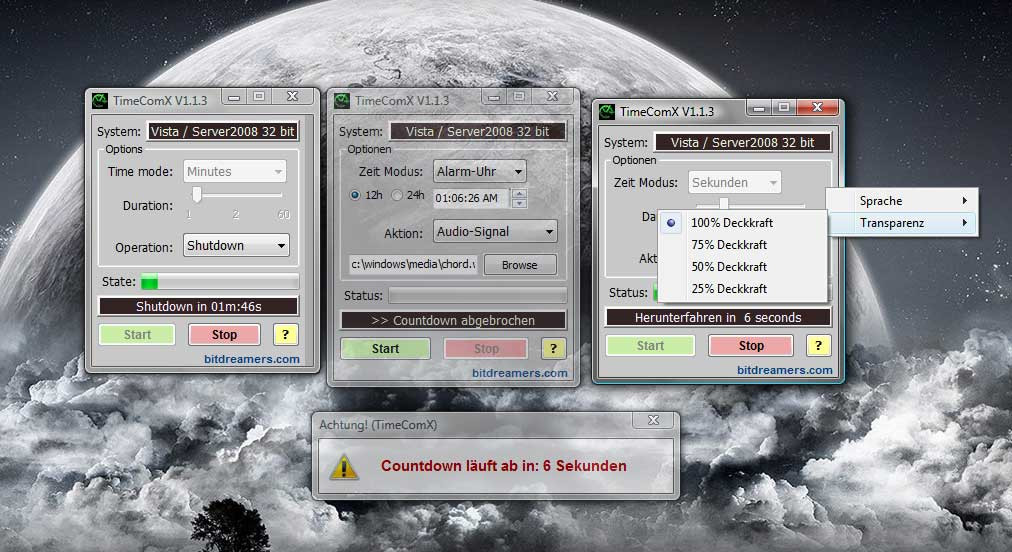1012x552 pixels.
Task: Open help with '?' button in middle window
Action: 553,349
